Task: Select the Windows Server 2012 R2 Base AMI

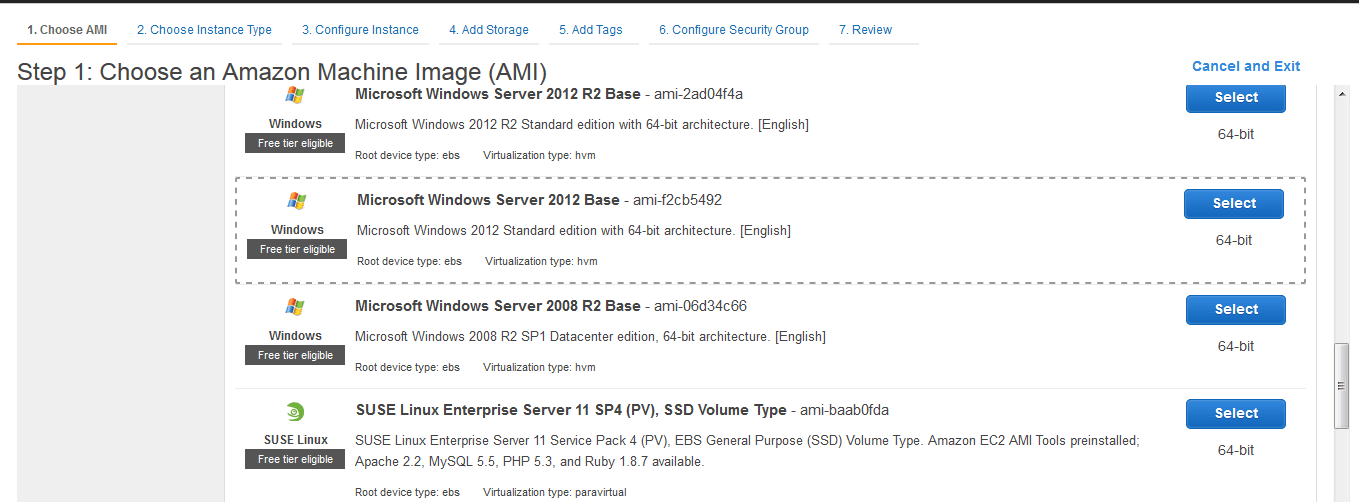Action: point(1236,97)
